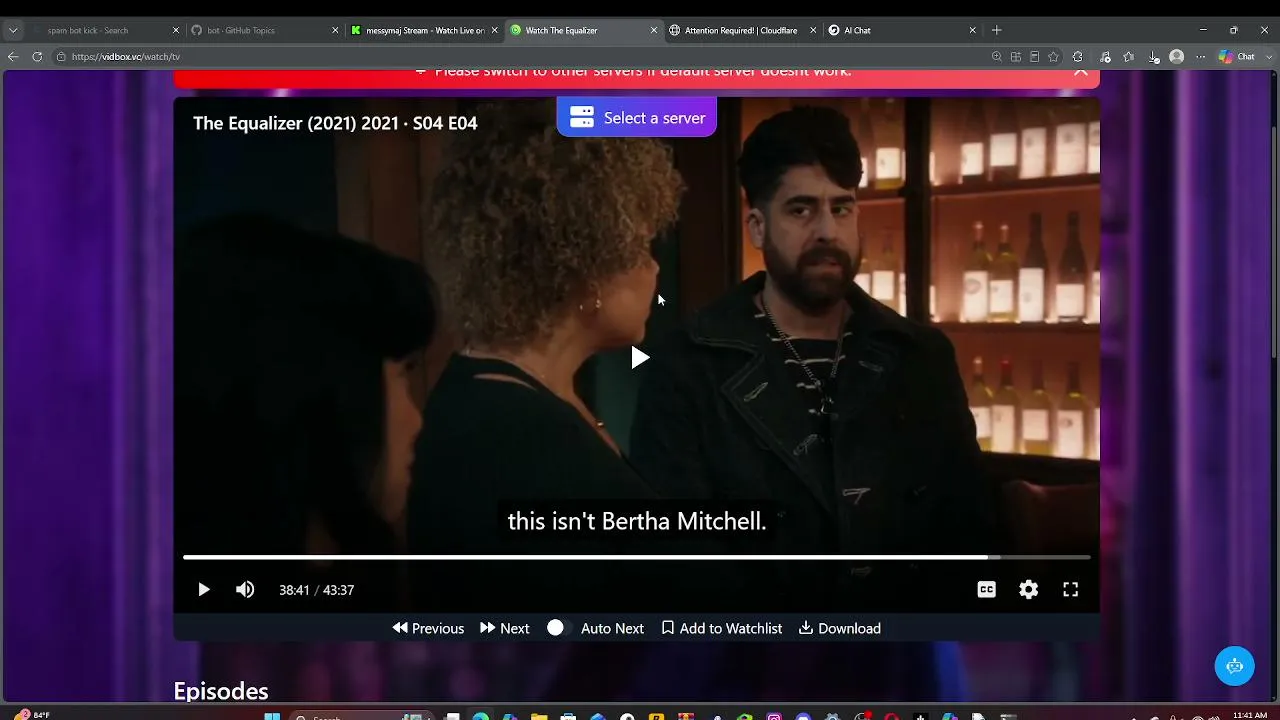Open the video settings gear
This screenshot has width=1280, height=720.
pyautogui.click(x=1028, y=590)
